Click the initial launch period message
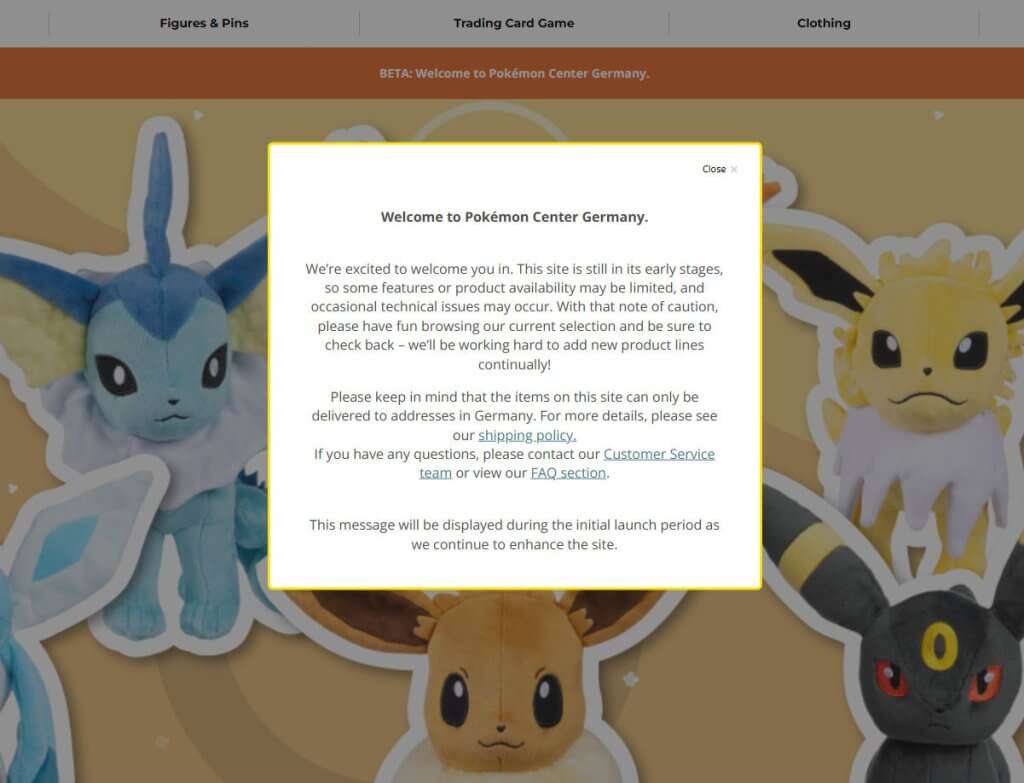 [x=514, y=534]
